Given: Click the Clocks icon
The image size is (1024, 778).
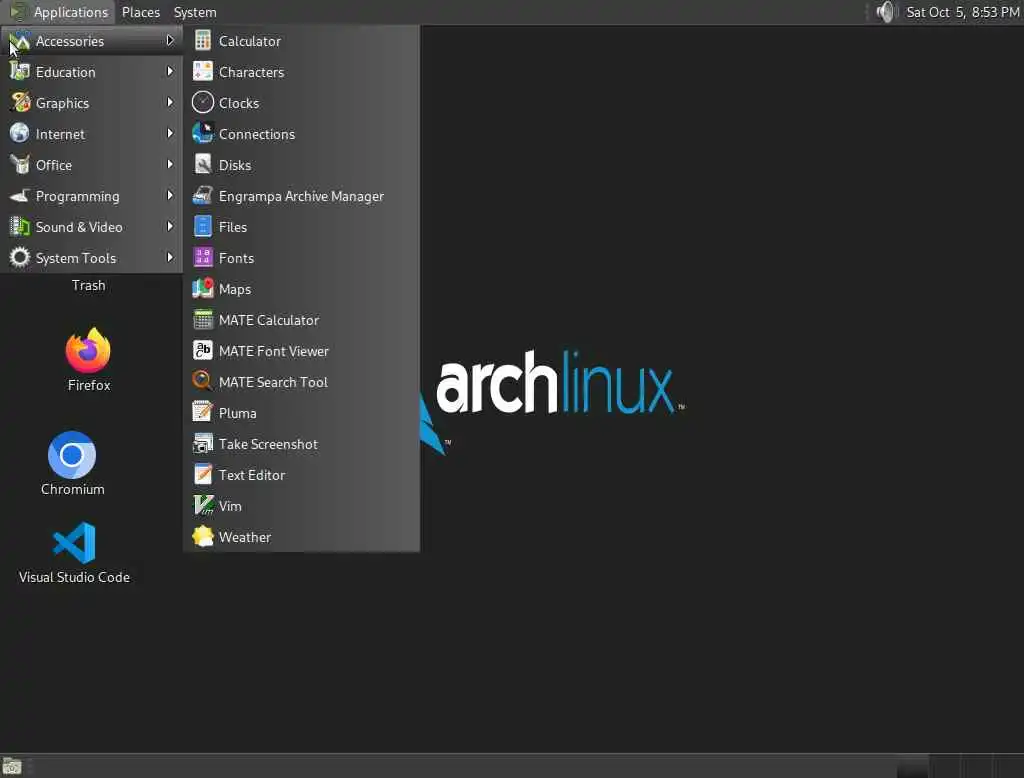Looking at the screenshot, I should point(202,103).
